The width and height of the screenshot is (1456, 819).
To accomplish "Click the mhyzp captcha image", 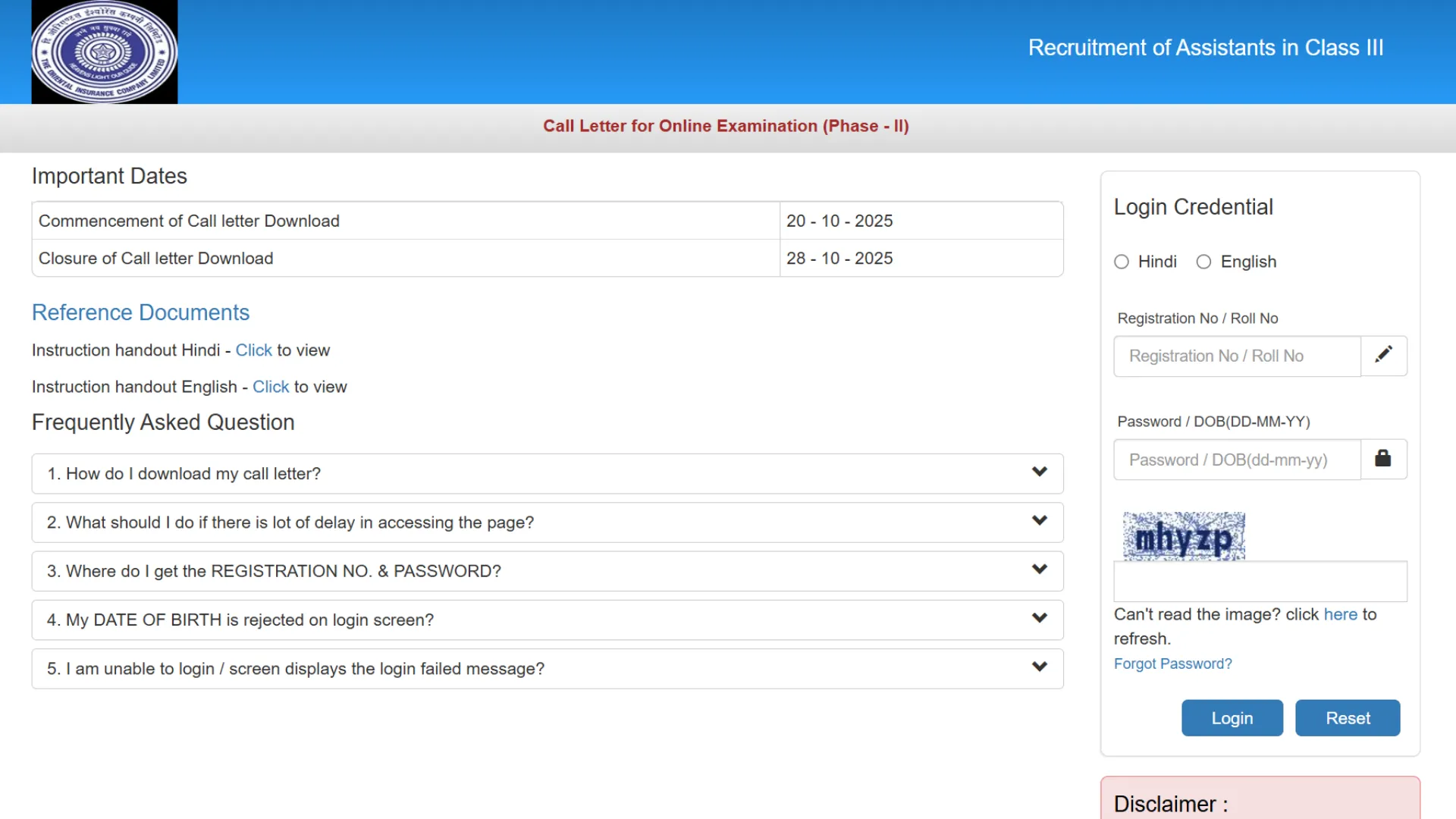I will coord(1183,536).
